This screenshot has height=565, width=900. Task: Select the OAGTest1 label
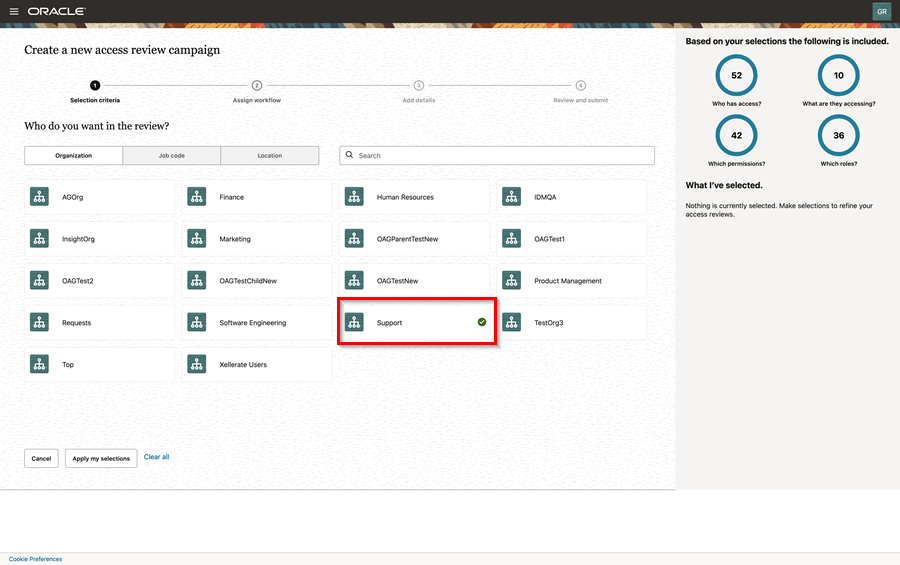[549, 239]
